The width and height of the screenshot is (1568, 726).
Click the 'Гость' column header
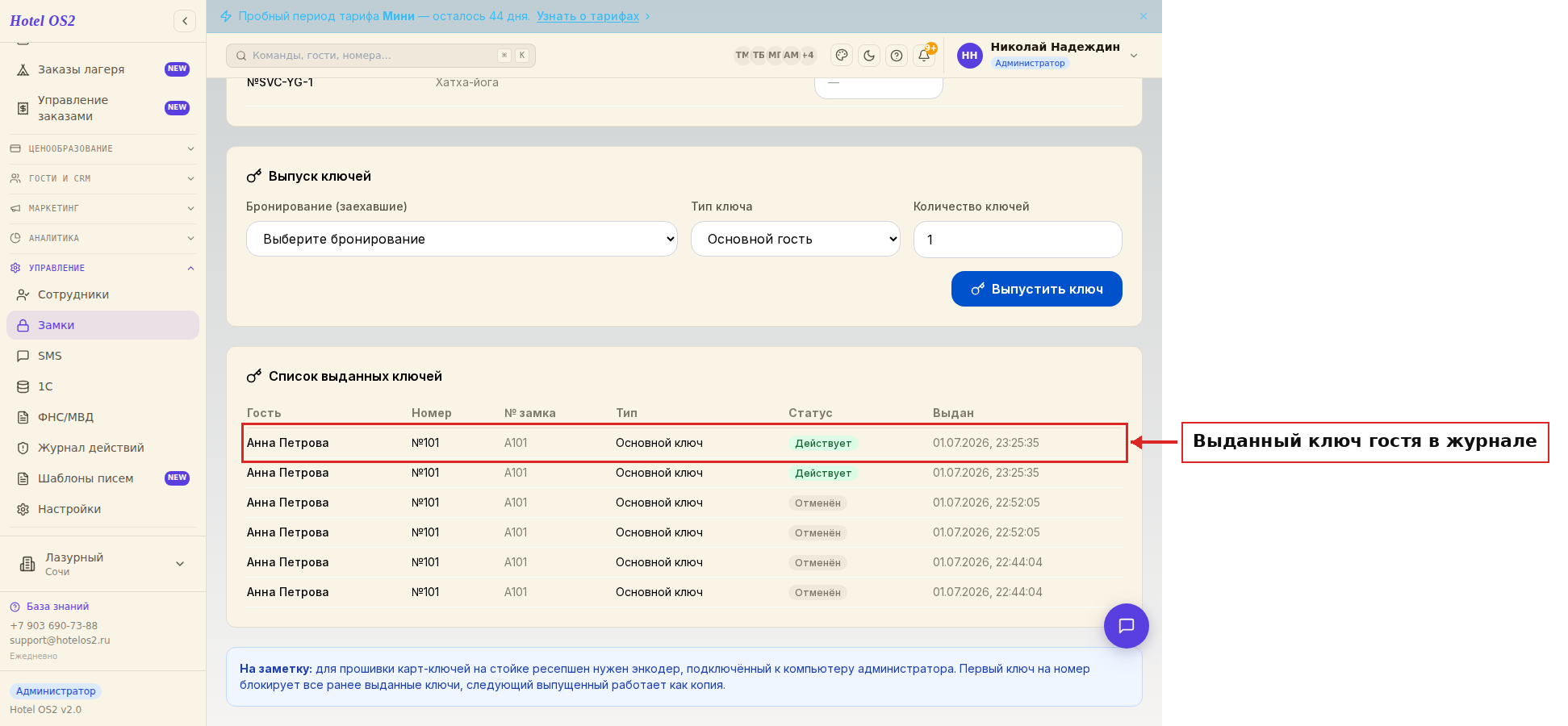click(264, 413)
